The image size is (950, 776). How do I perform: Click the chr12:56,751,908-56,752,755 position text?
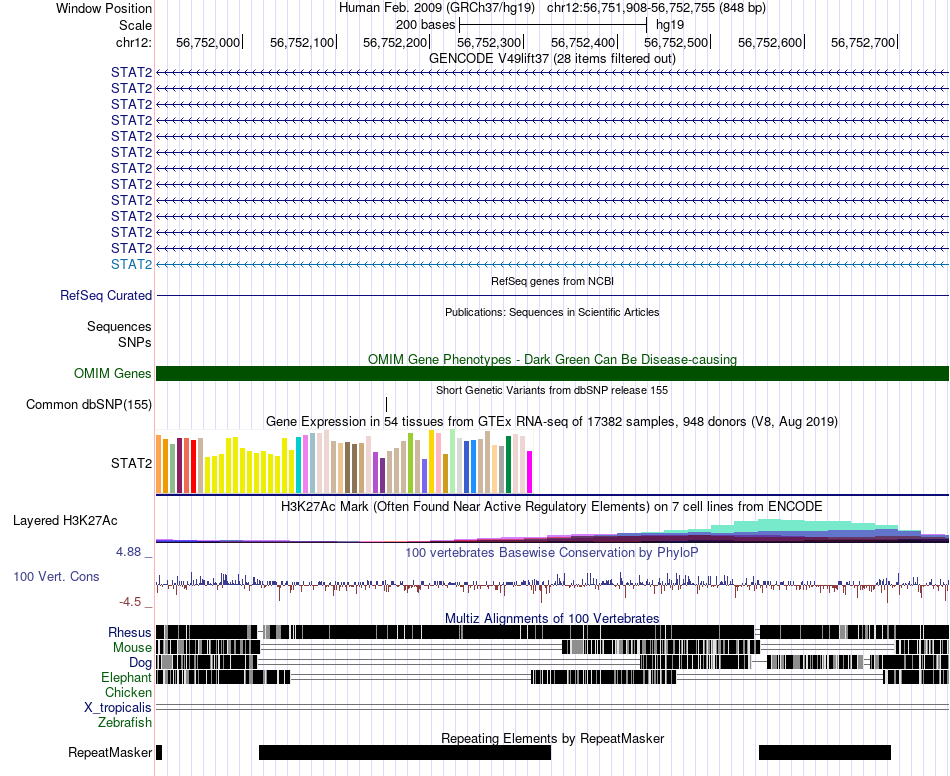click(656, 8)
